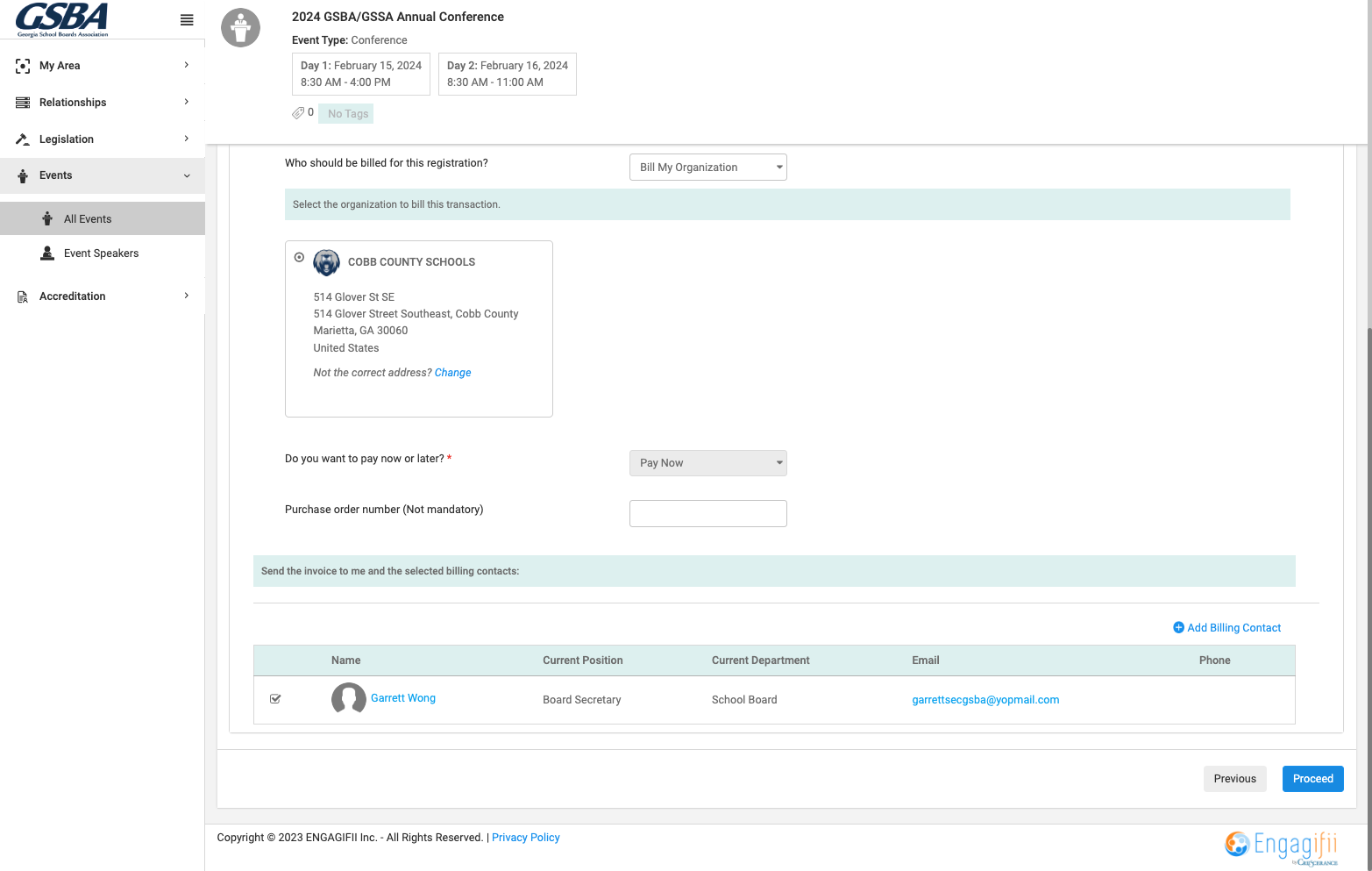Click the tags icon beside No Tags
Screen dimensions: 1372x871
point(298,113)
